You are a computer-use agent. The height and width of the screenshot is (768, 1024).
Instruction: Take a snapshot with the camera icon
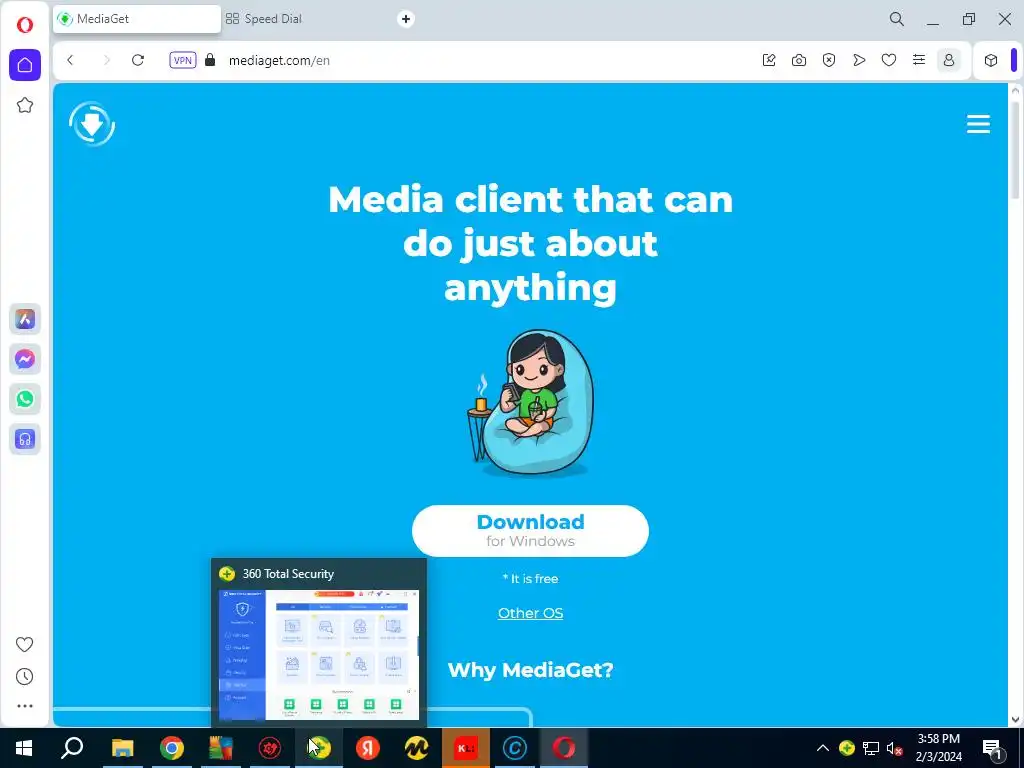[x=799, y=60]
